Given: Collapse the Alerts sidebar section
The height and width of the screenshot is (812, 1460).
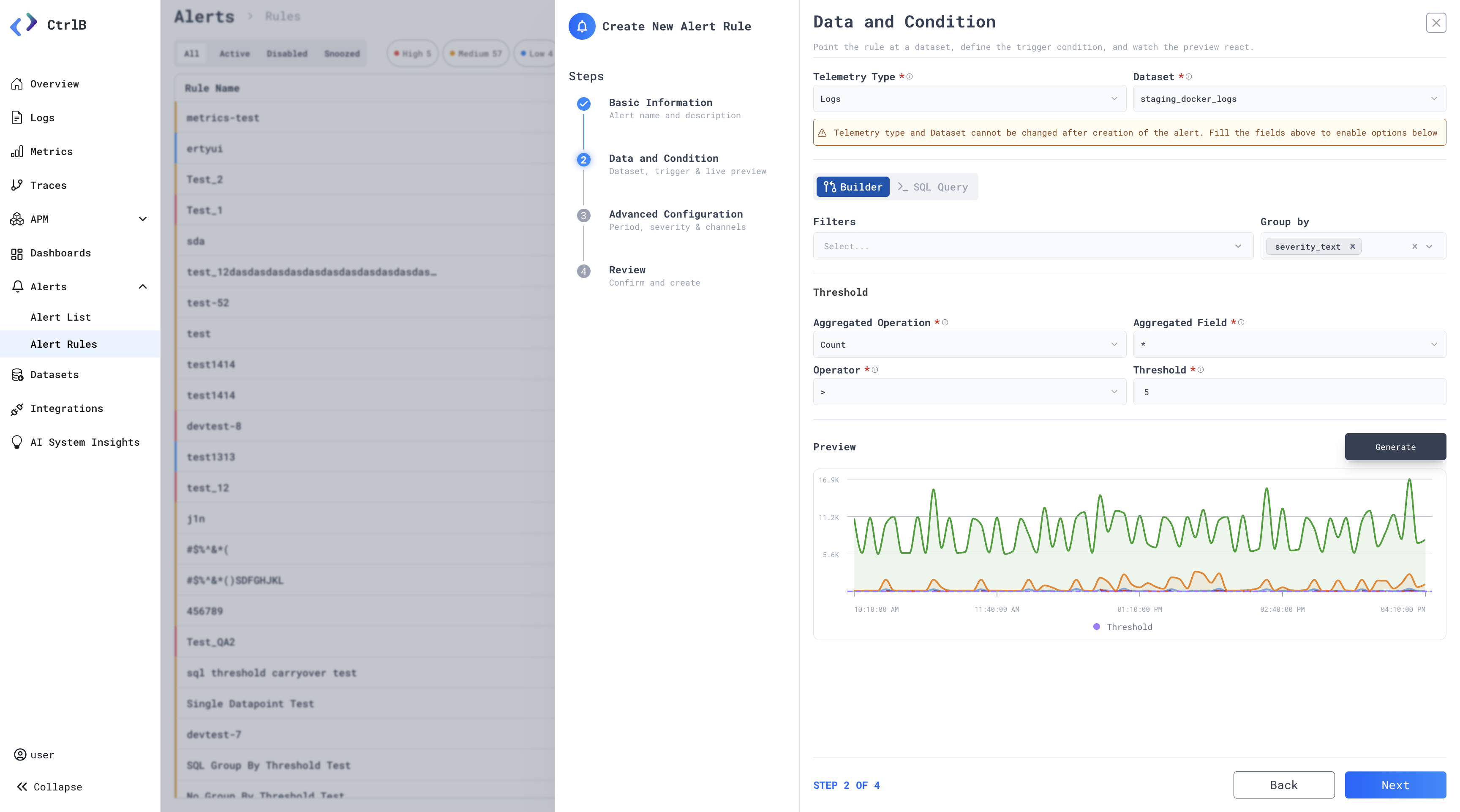Looking at the screenshot, I should [143, 286].
